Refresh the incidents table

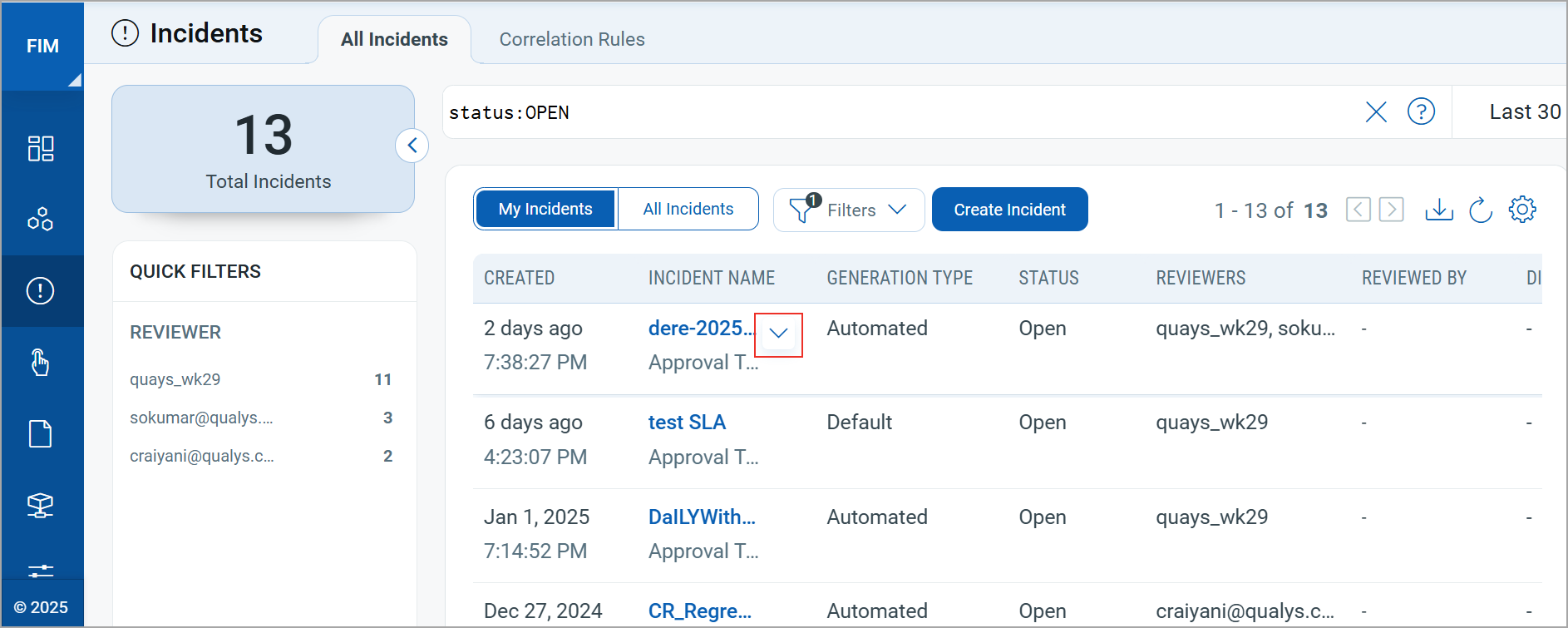click(x=1481, y=210)
